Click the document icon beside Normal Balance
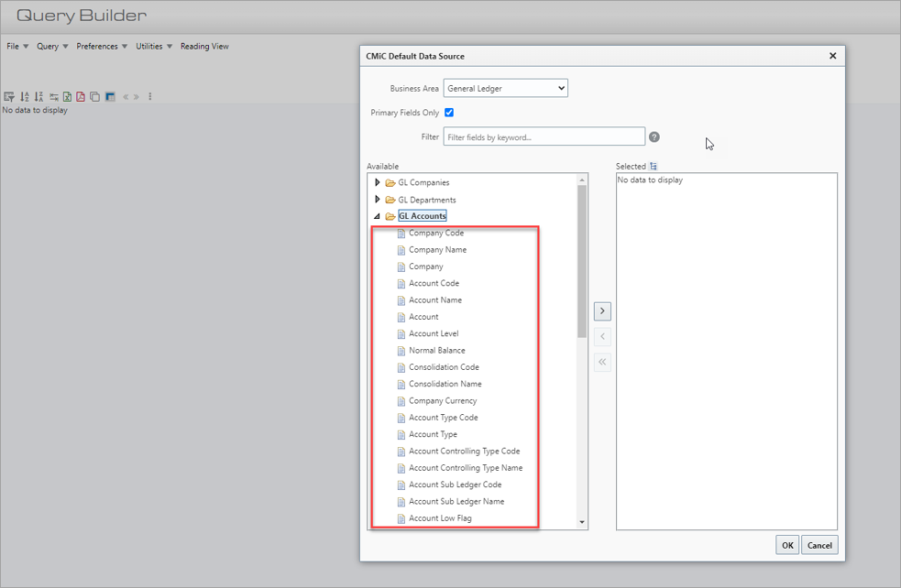Viewport: 901px width, 588px height. [401, 351]
